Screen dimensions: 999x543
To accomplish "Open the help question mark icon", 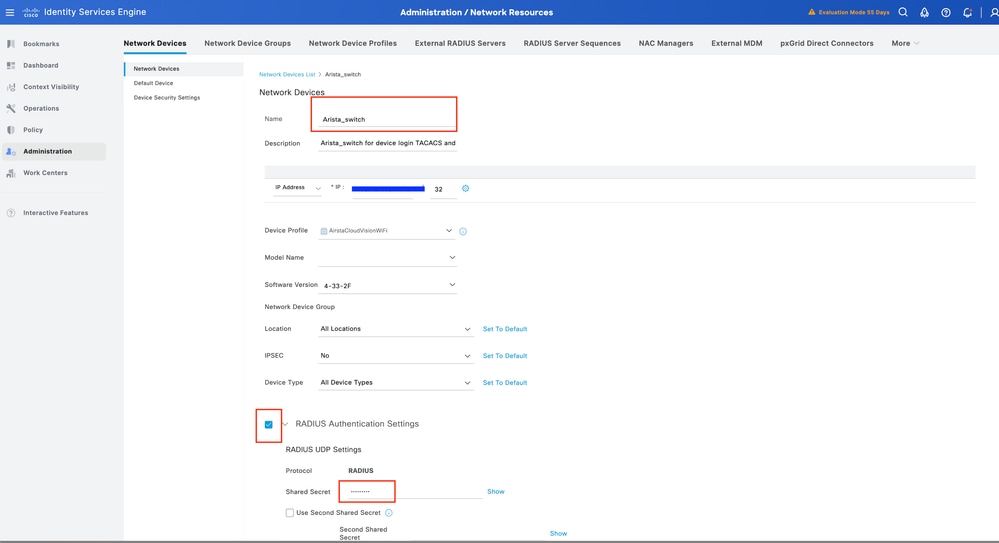I will [x=946, y=13].
